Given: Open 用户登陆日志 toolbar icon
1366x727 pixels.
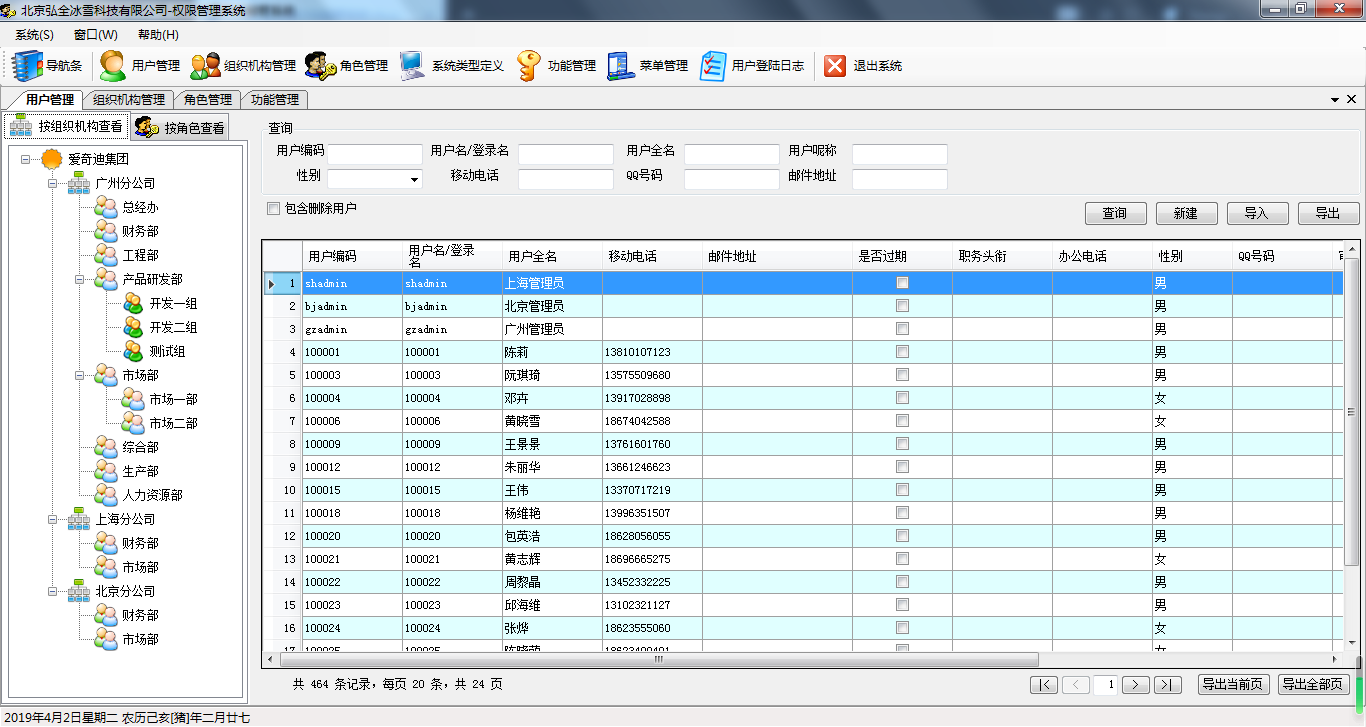Looking at the screenshot, I should (713, 66).
